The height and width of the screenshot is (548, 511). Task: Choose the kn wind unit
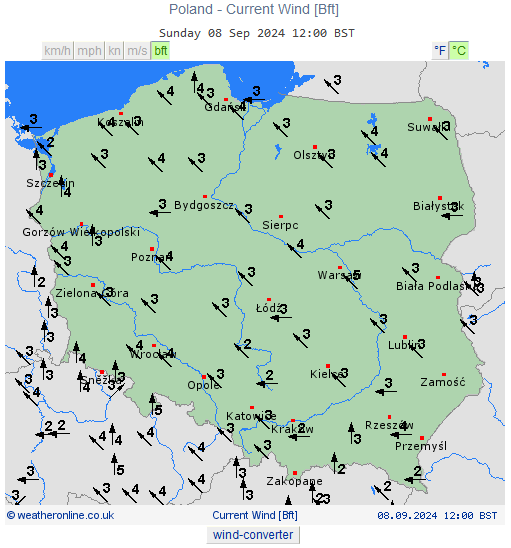click(x=114, y=51)
